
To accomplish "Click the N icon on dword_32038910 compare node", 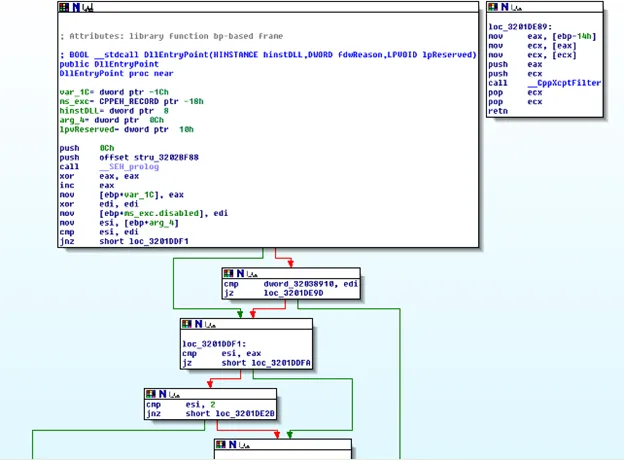I will [240, 273].
